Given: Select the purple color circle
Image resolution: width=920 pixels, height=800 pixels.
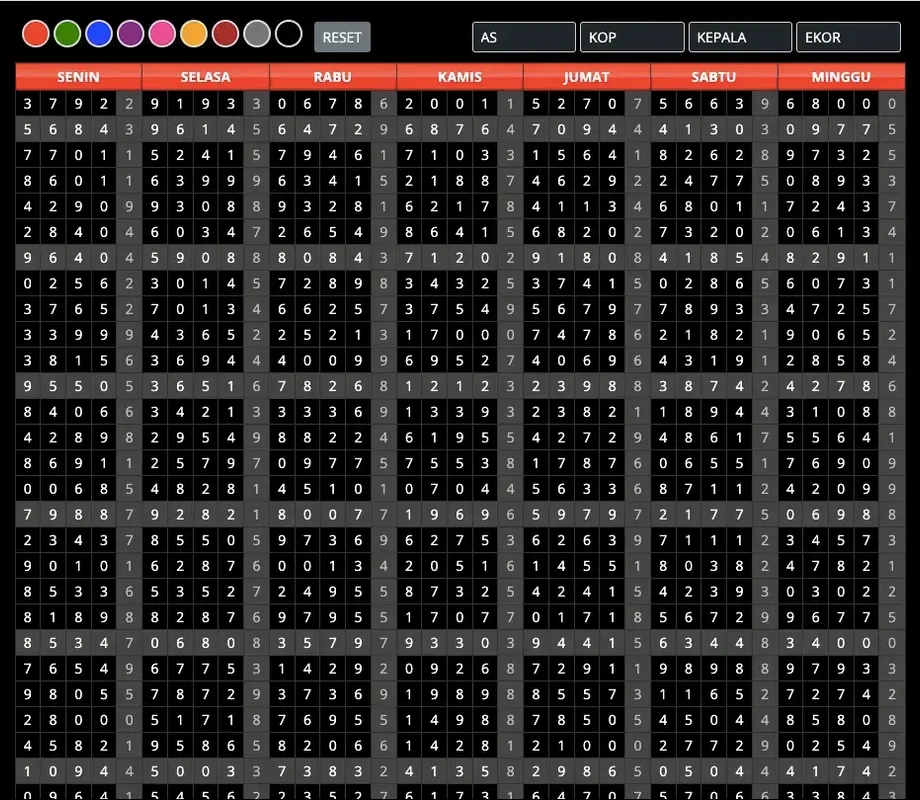Looking at the screenshot, I should 130,34.
